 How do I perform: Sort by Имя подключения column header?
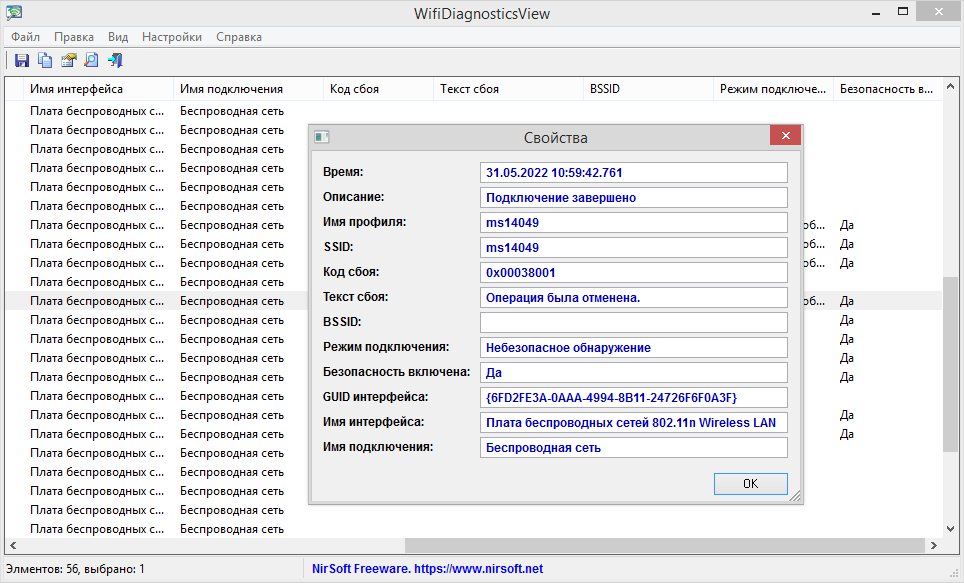click(x=248, y=89)
